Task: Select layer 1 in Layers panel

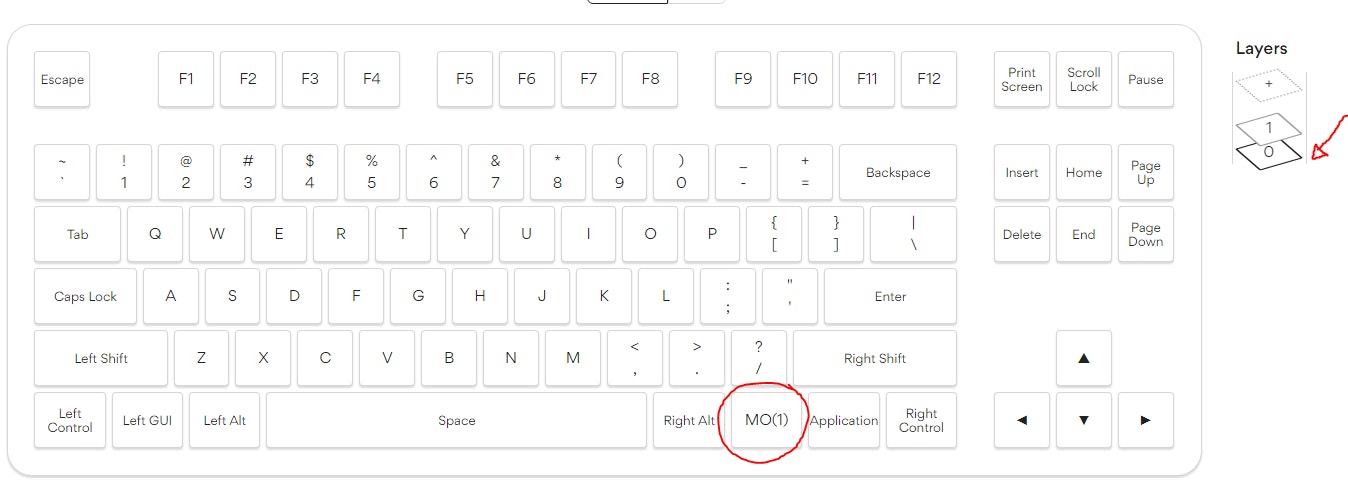Action: click(x=1269, y=128)
